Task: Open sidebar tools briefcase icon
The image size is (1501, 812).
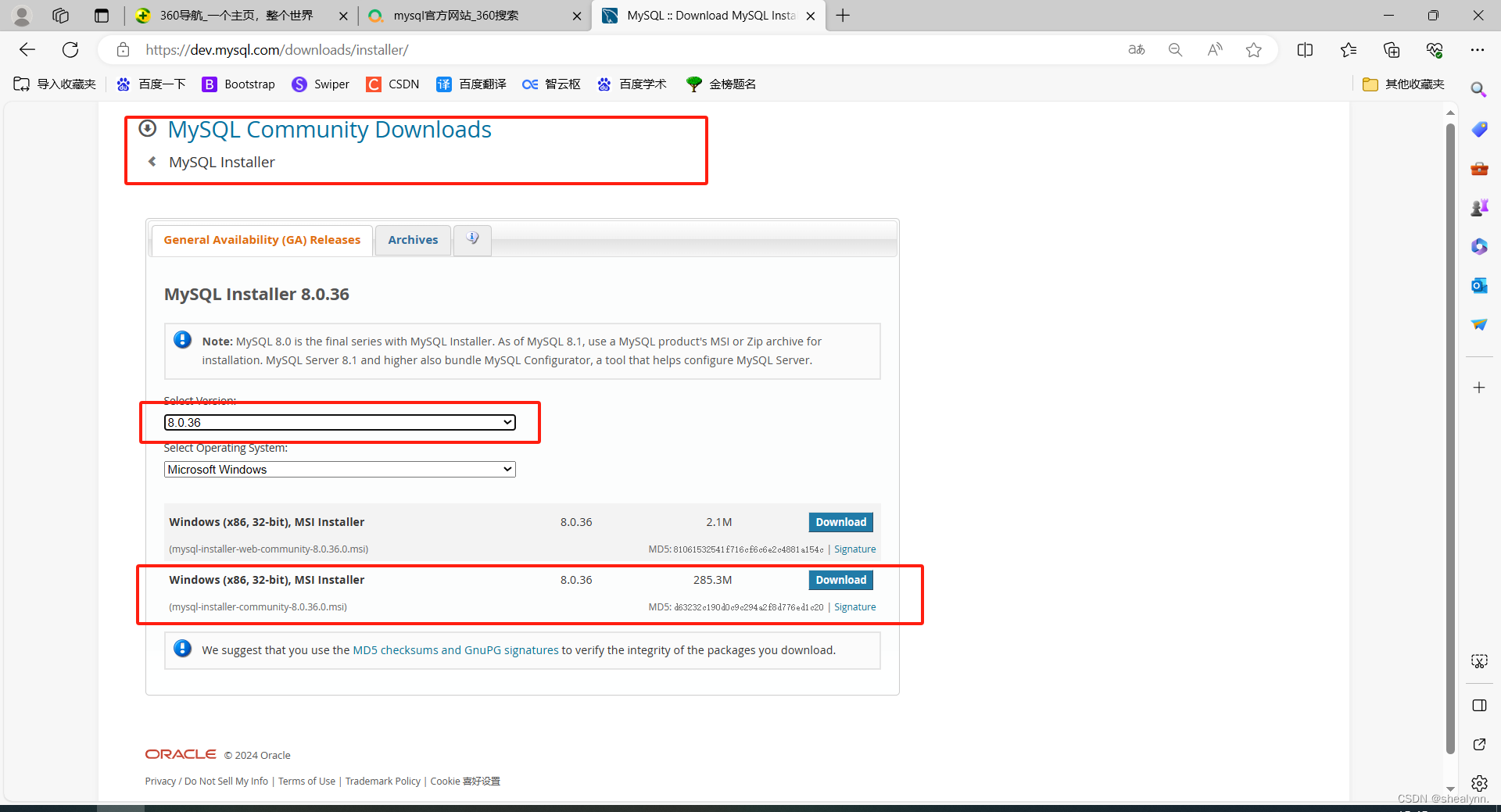Action: pyautogui.click(x=1479, y=168)
